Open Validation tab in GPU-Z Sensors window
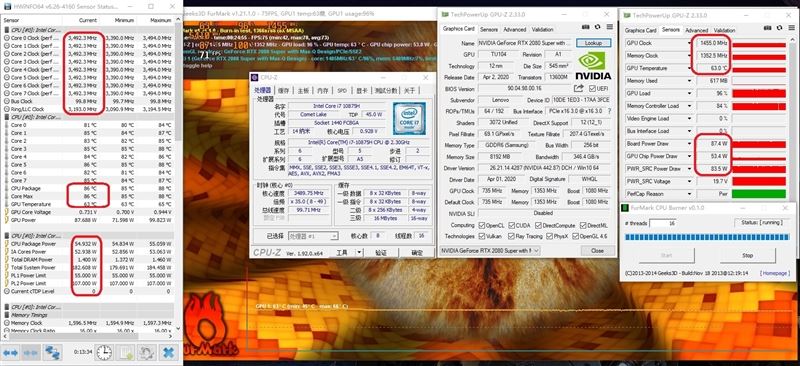 724,31
